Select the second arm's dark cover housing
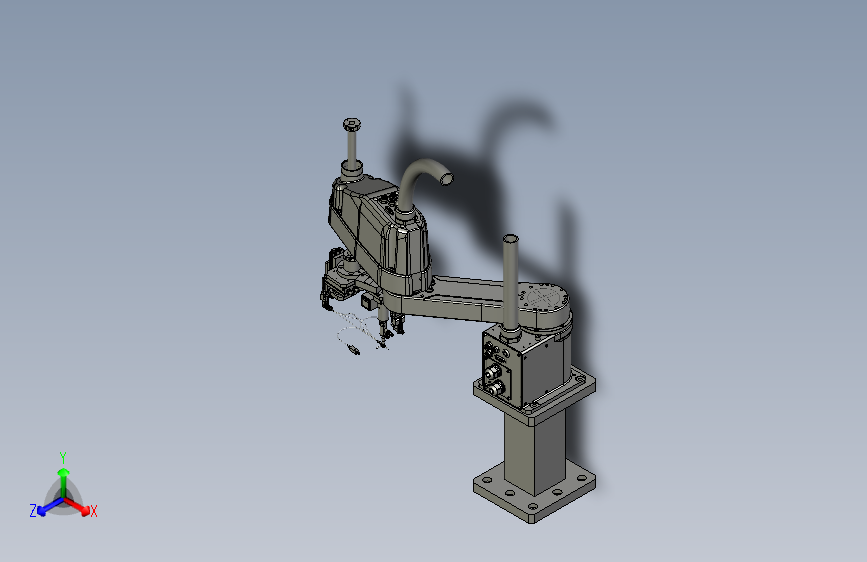 click(x=380, y=230)
